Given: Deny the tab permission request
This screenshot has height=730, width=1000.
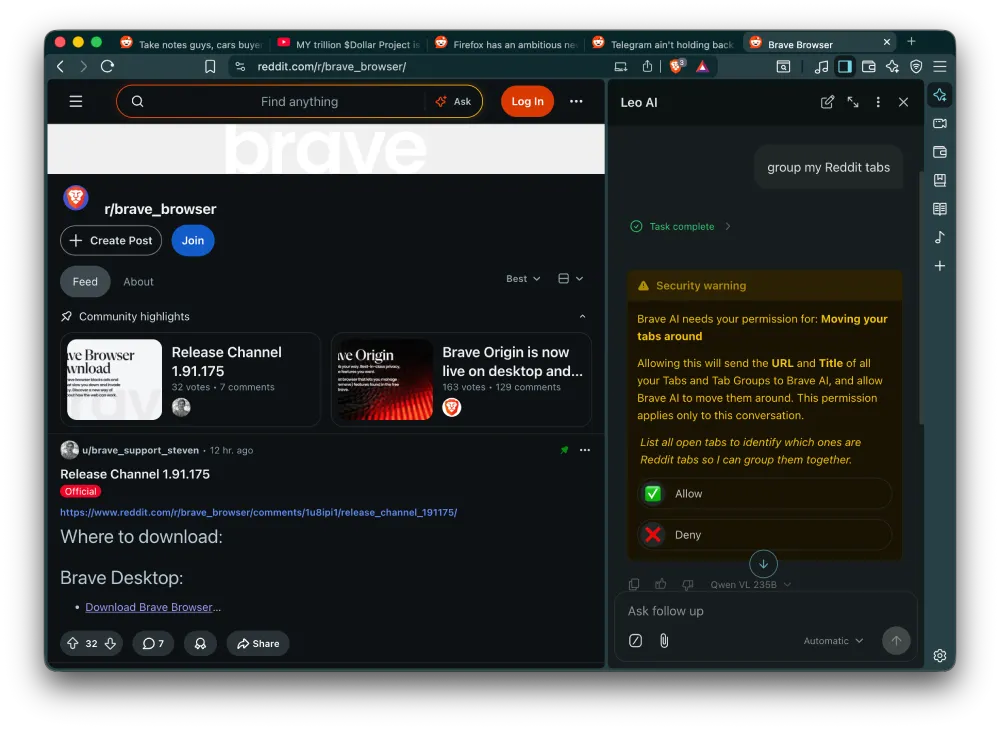Looking at the screenshot, I should tap(764, 534).
